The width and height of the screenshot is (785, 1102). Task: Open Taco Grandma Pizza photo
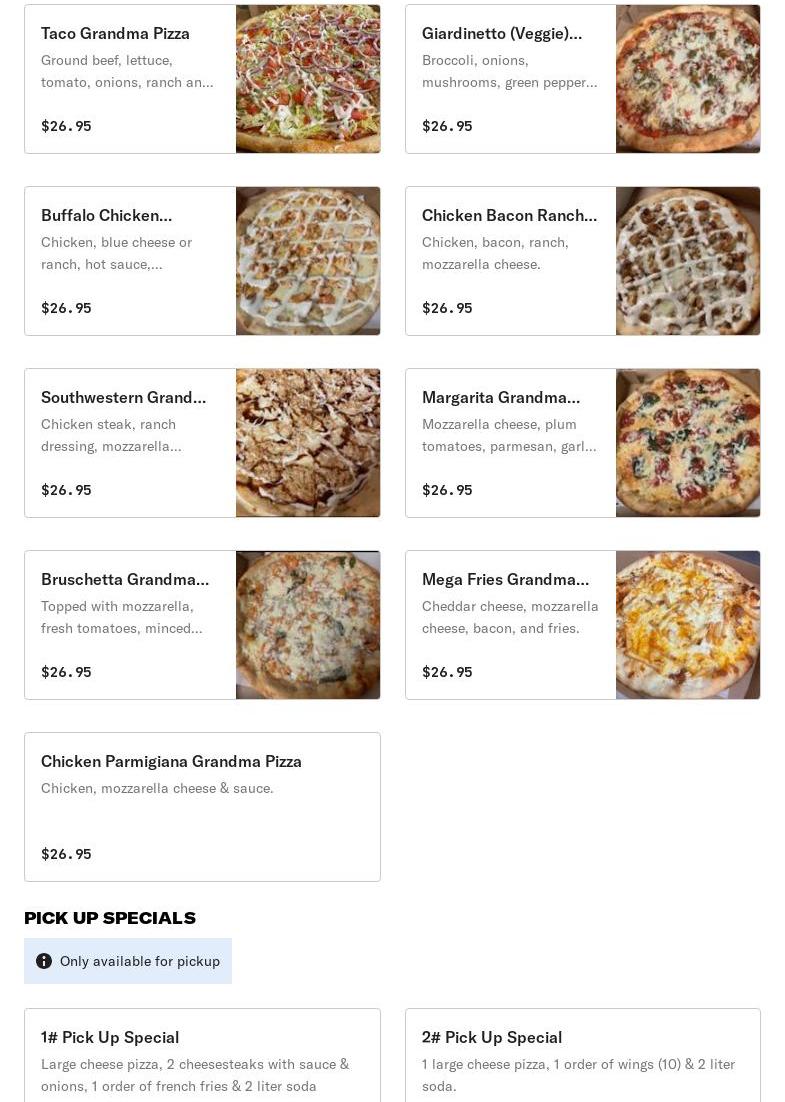click(308, 79)
